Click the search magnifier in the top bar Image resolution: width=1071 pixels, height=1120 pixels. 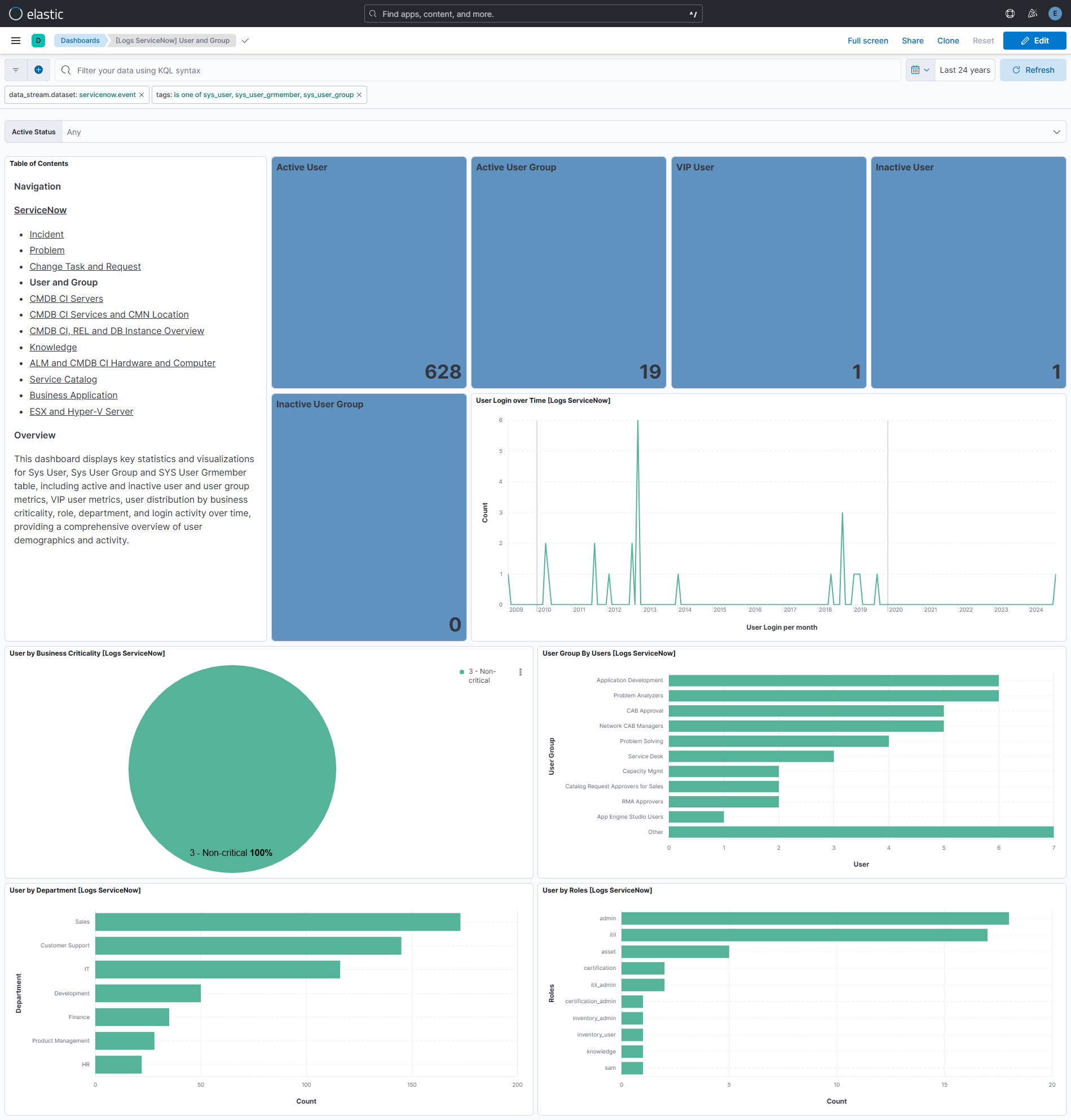click(x=373, y=13)
